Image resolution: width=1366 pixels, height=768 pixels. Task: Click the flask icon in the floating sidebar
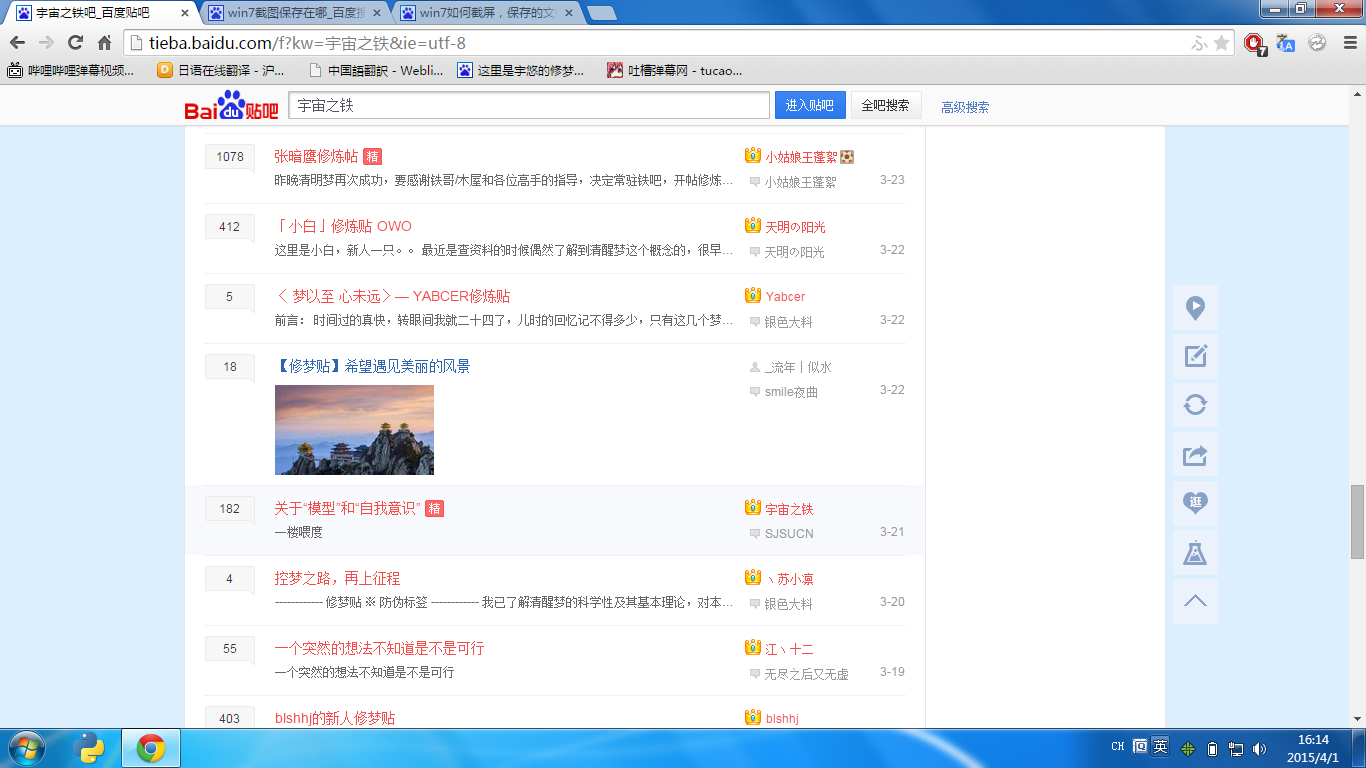point(1195,553)
